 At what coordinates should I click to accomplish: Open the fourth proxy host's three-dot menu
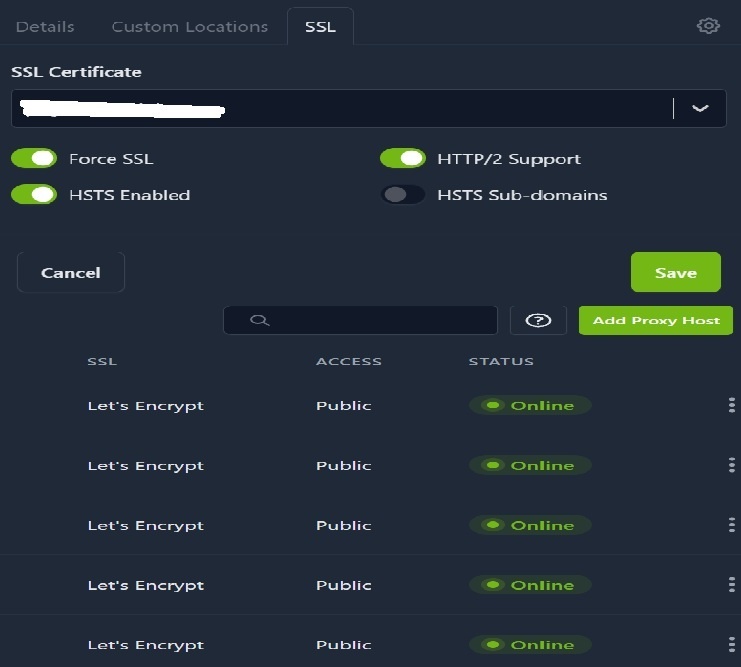click(x=731, y=585)
